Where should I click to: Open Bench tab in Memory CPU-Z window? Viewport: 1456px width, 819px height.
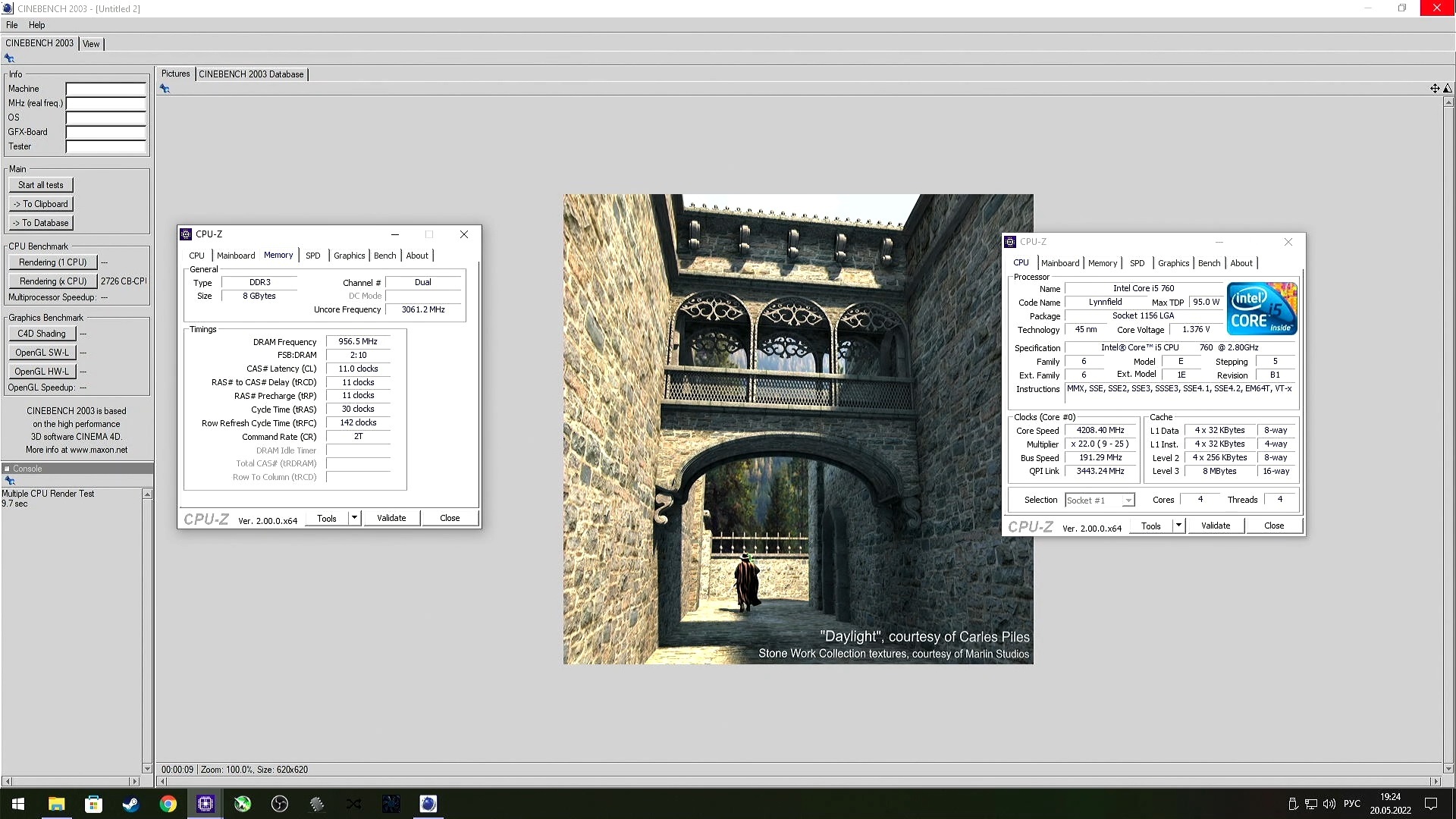click(x=385, y=256)
